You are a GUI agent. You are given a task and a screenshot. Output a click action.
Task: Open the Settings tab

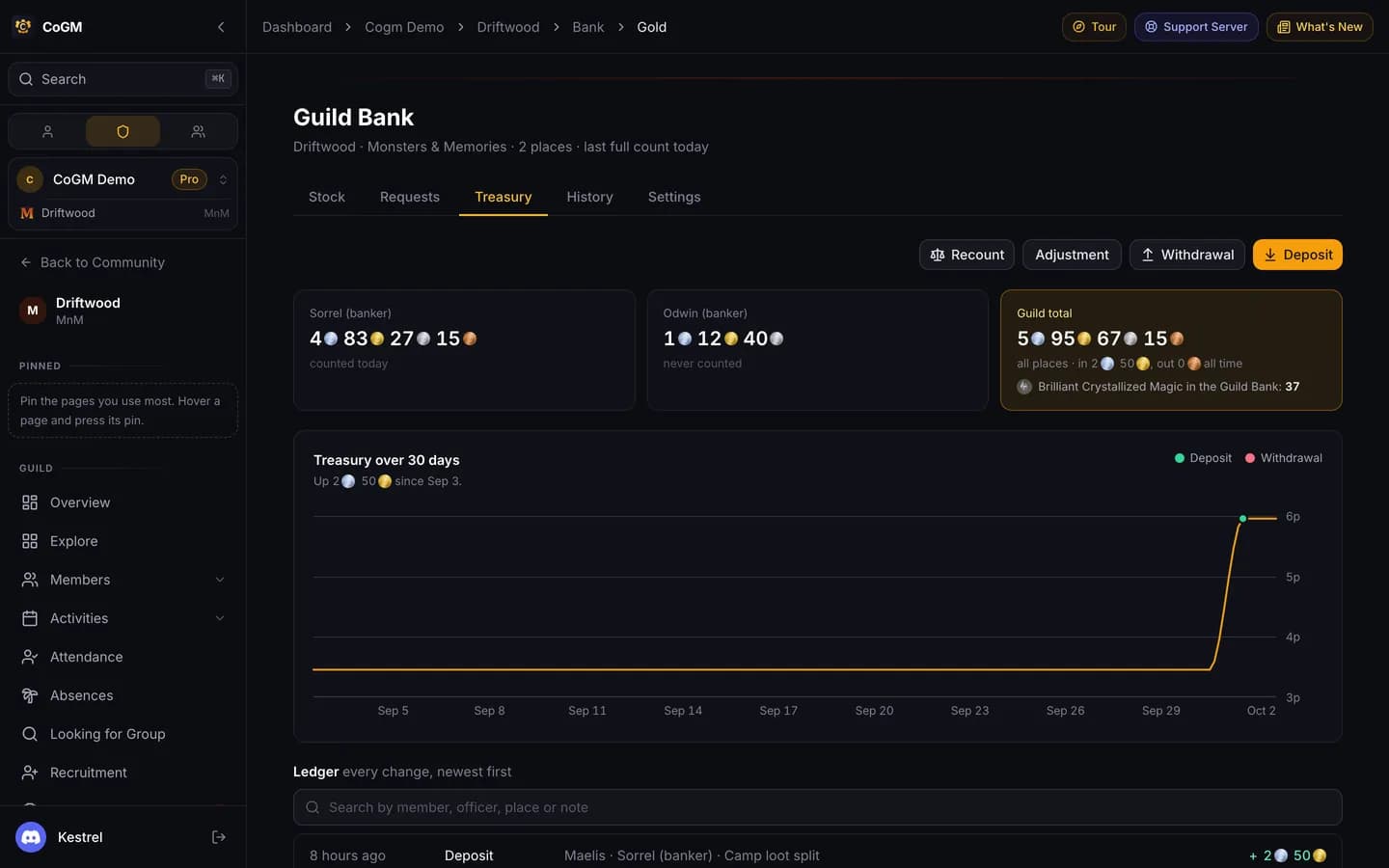coord(674,197)
